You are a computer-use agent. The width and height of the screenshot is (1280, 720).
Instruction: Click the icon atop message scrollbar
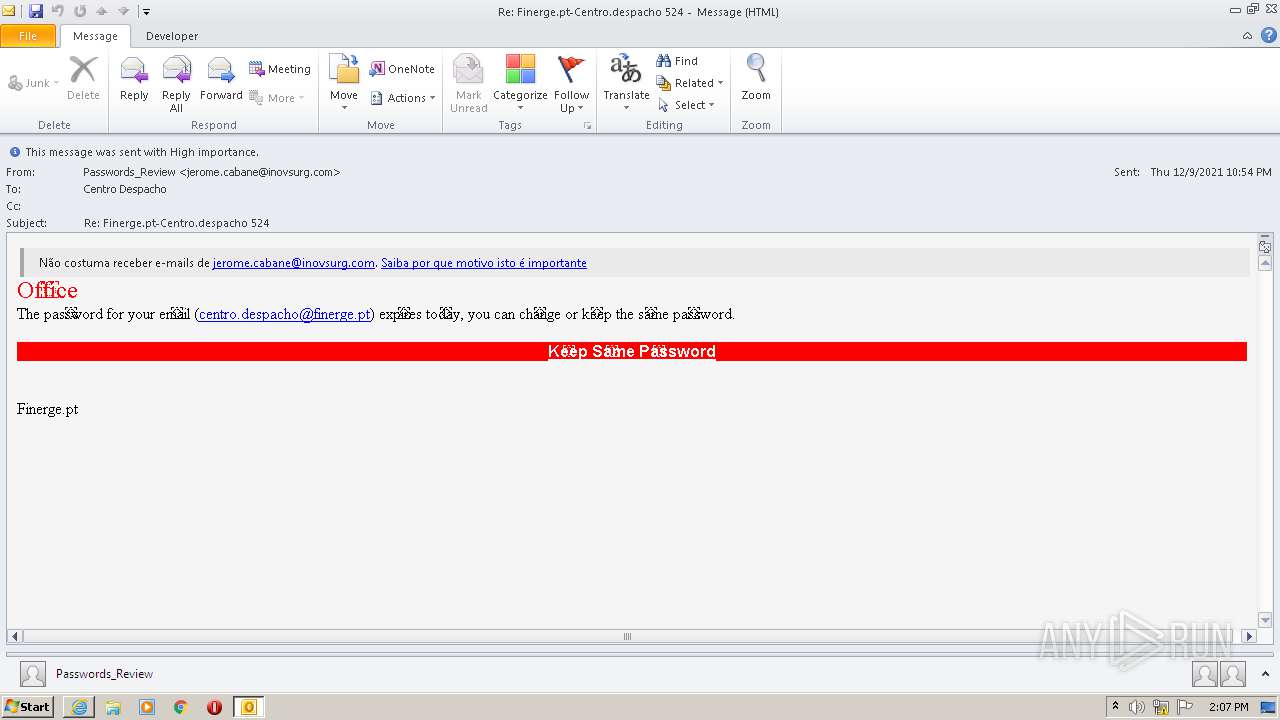pos(1265,246)
